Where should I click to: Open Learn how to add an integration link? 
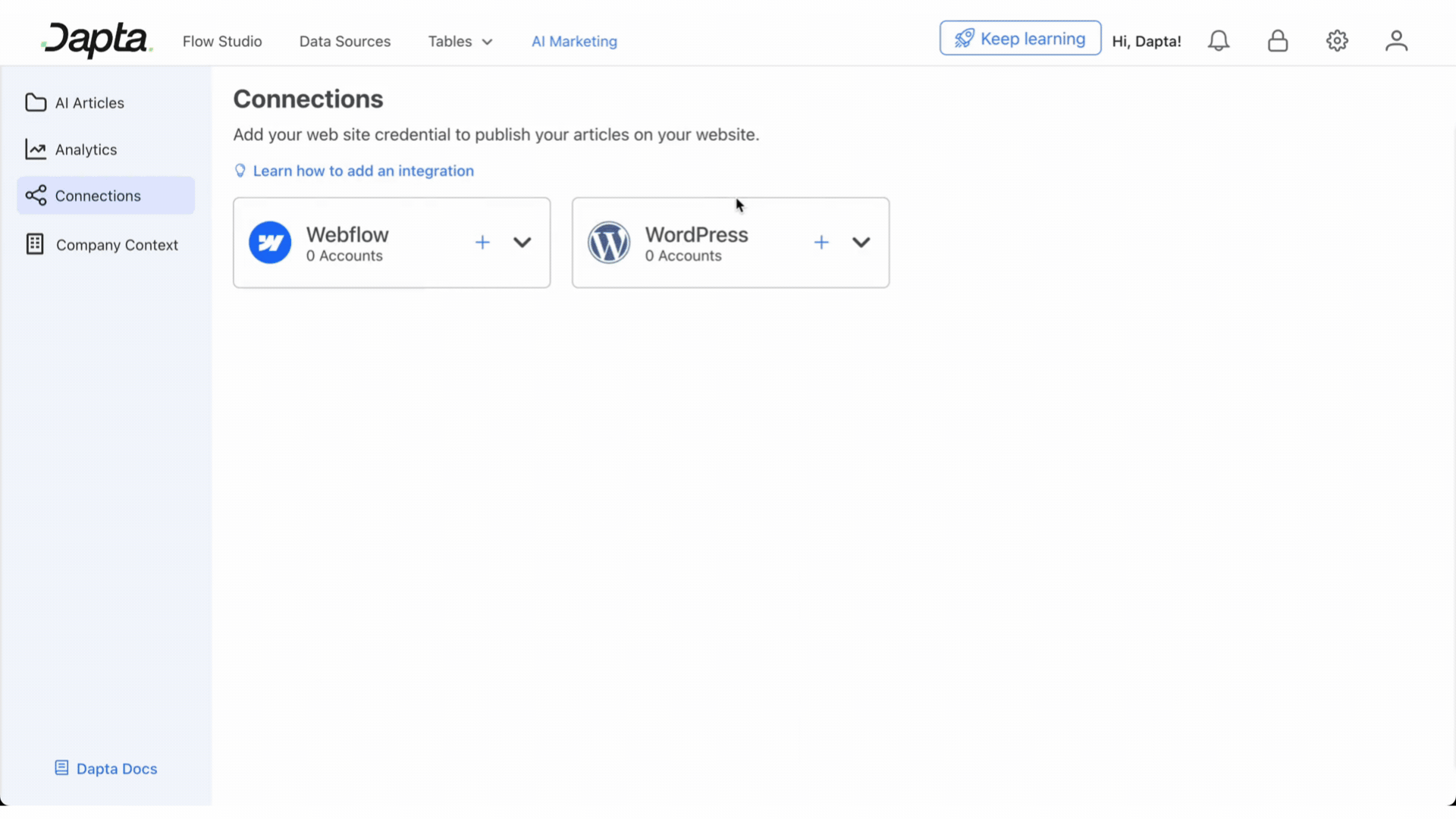[x=363, y=171]
